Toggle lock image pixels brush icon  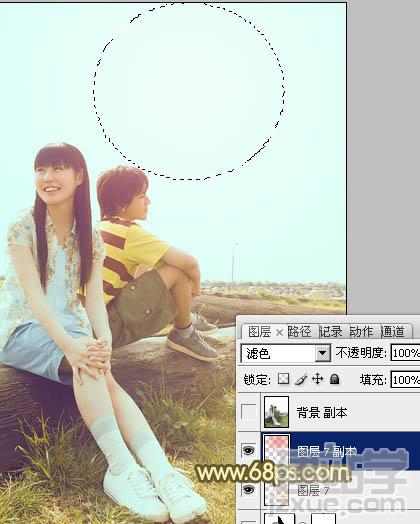click(x=301, y=379)
